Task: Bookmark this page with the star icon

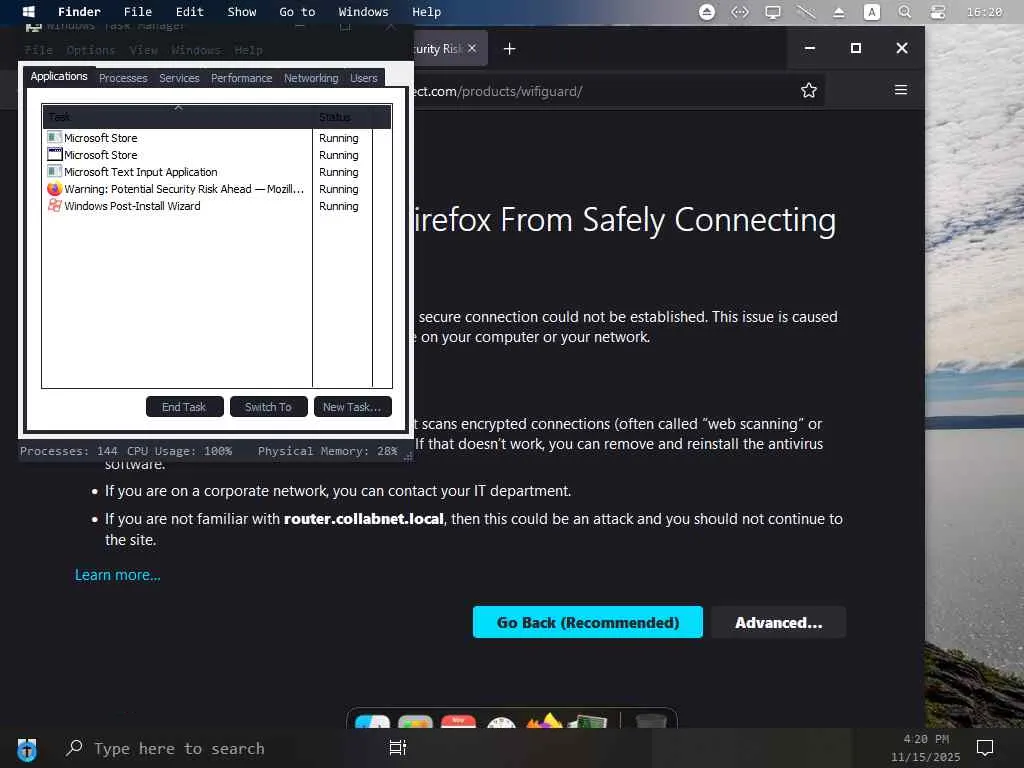Action: (x=808, y=90)
